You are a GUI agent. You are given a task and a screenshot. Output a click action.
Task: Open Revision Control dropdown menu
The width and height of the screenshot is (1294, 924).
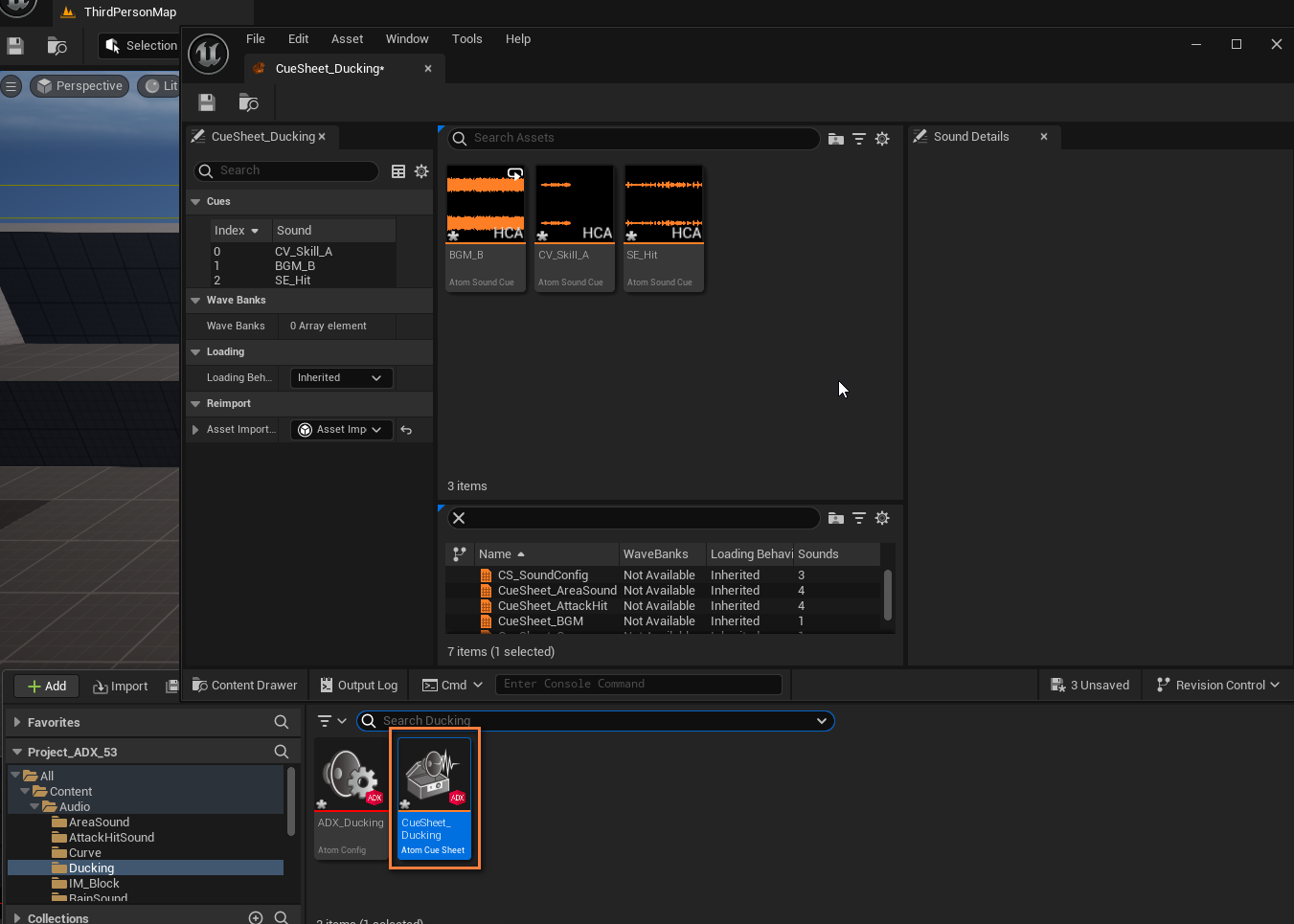coord(1218,685)
